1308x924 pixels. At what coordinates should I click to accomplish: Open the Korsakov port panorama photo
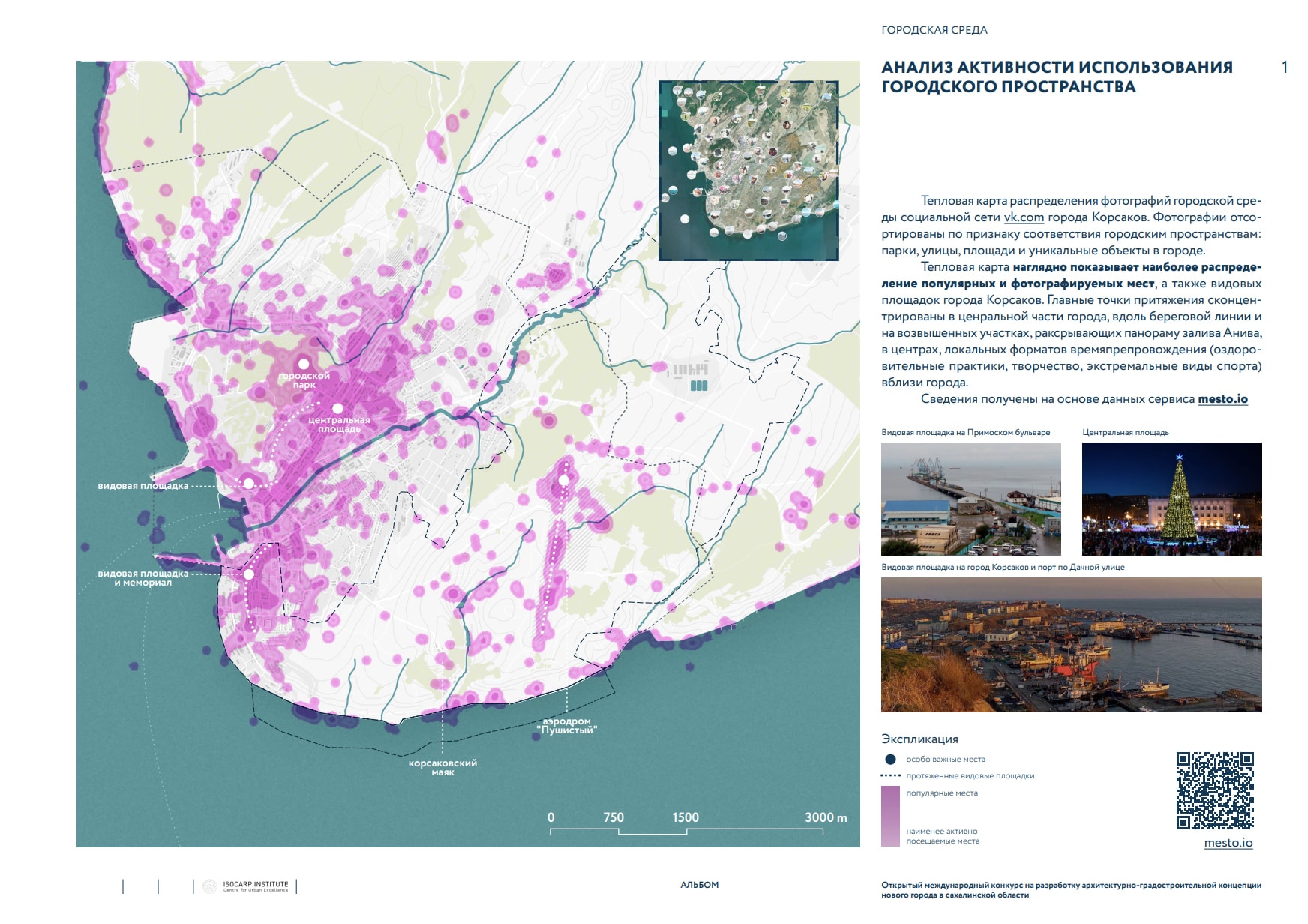(x=1072, y=645)
